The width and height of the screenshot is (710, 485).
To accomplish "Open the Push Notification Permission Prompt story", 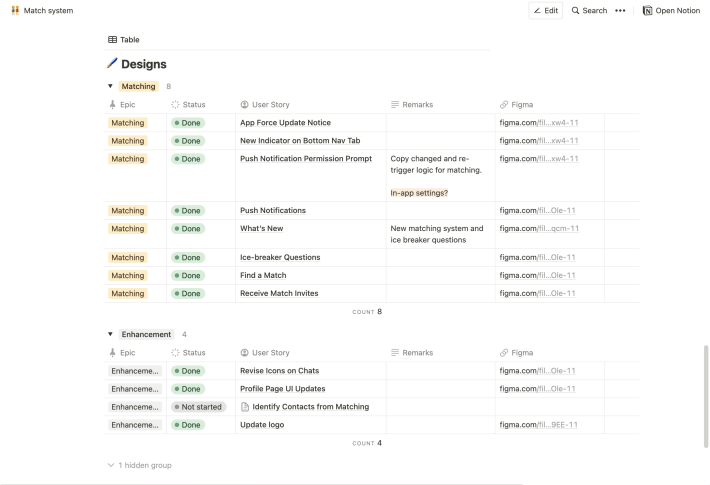I will coord(305,159).
